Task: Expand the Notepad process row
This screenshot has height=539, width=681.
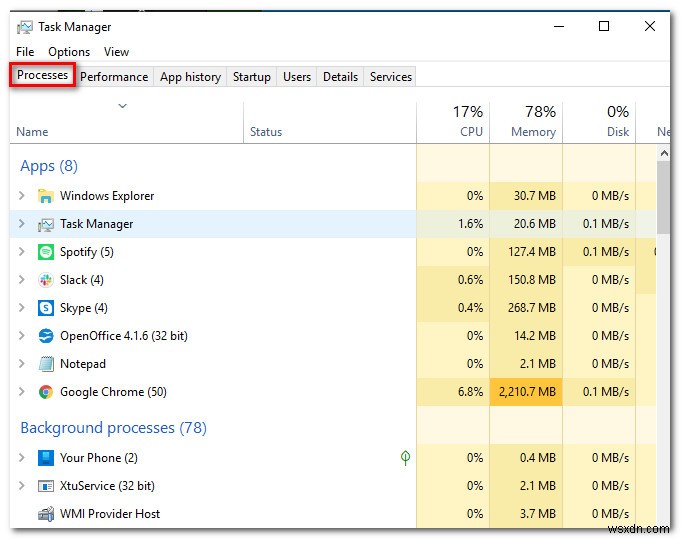Action: coord(21,364)
